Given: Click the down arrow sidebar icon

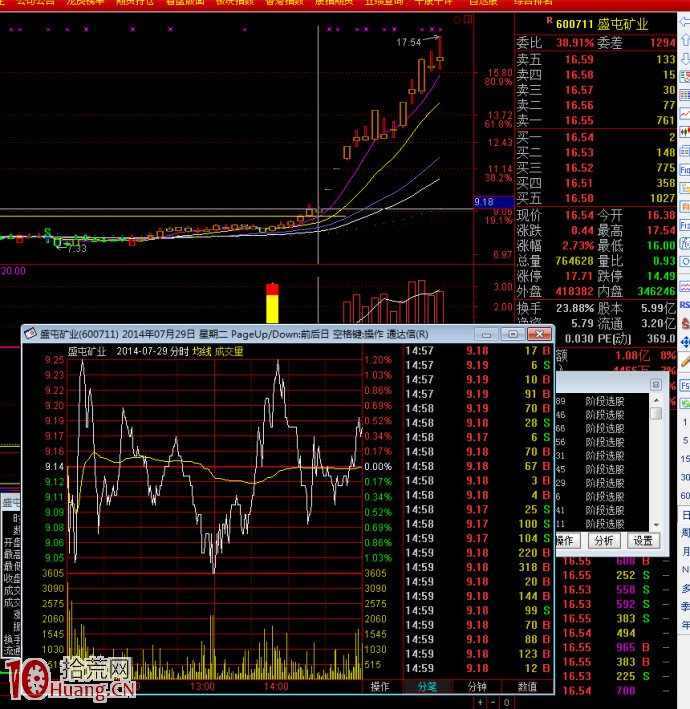Looking at the screenshot, I should click(685, 58).
